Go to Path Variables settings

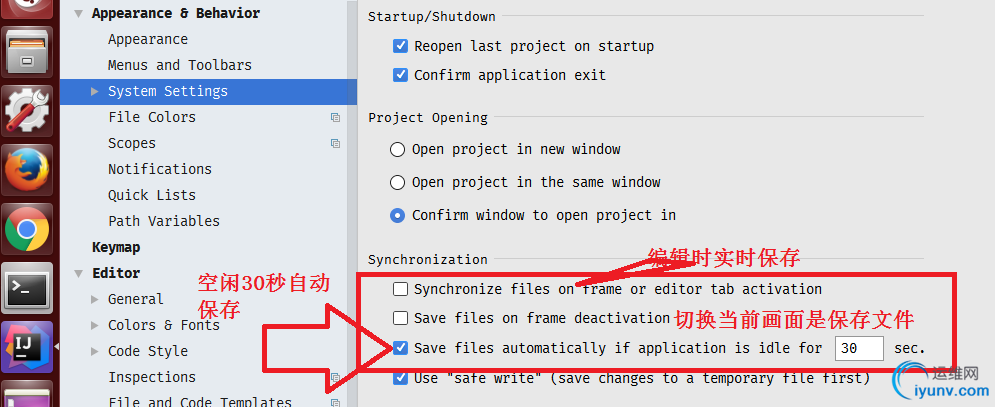coord(164,221)
